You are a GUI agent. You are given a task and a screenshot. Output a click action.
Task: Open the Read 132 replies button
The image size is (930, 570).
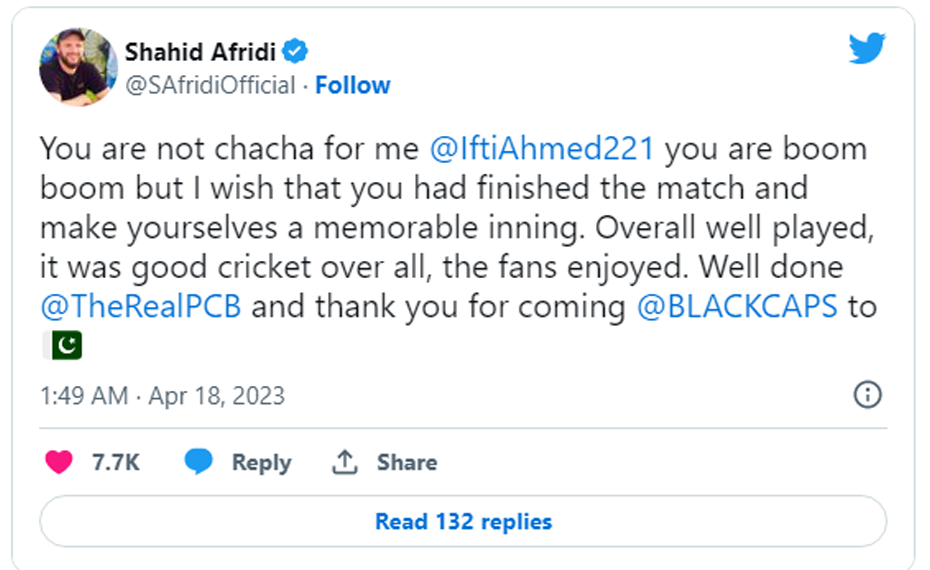(463, 521)
